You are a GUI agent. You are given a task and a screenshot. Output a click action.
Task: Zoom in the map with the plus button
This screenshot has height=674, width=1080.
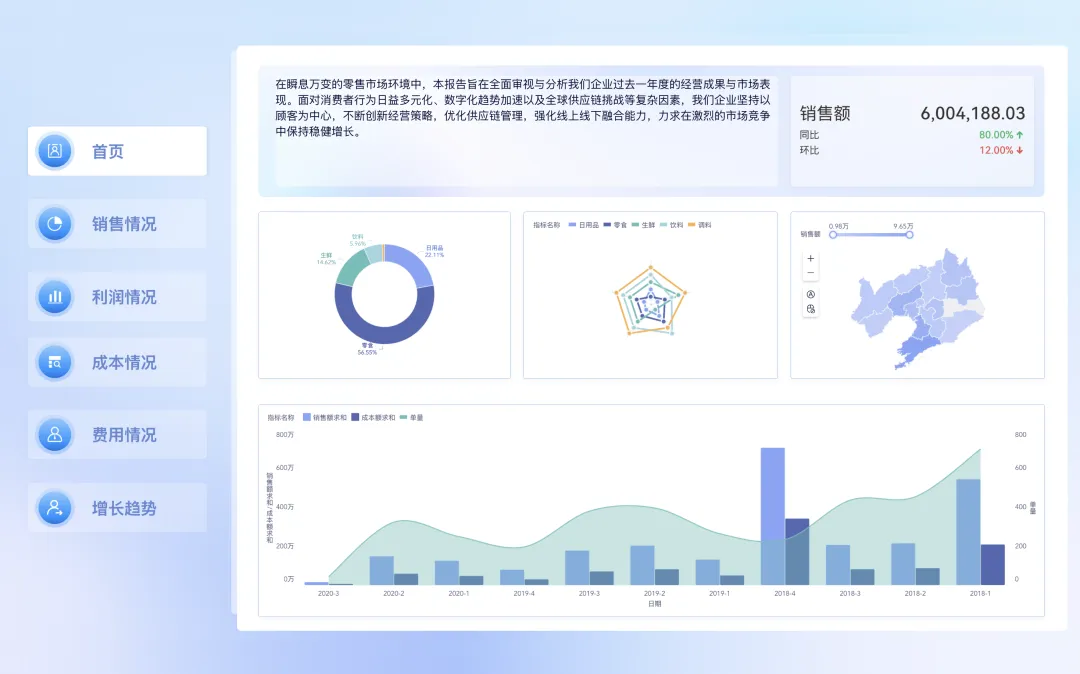(x=811, y=259)
